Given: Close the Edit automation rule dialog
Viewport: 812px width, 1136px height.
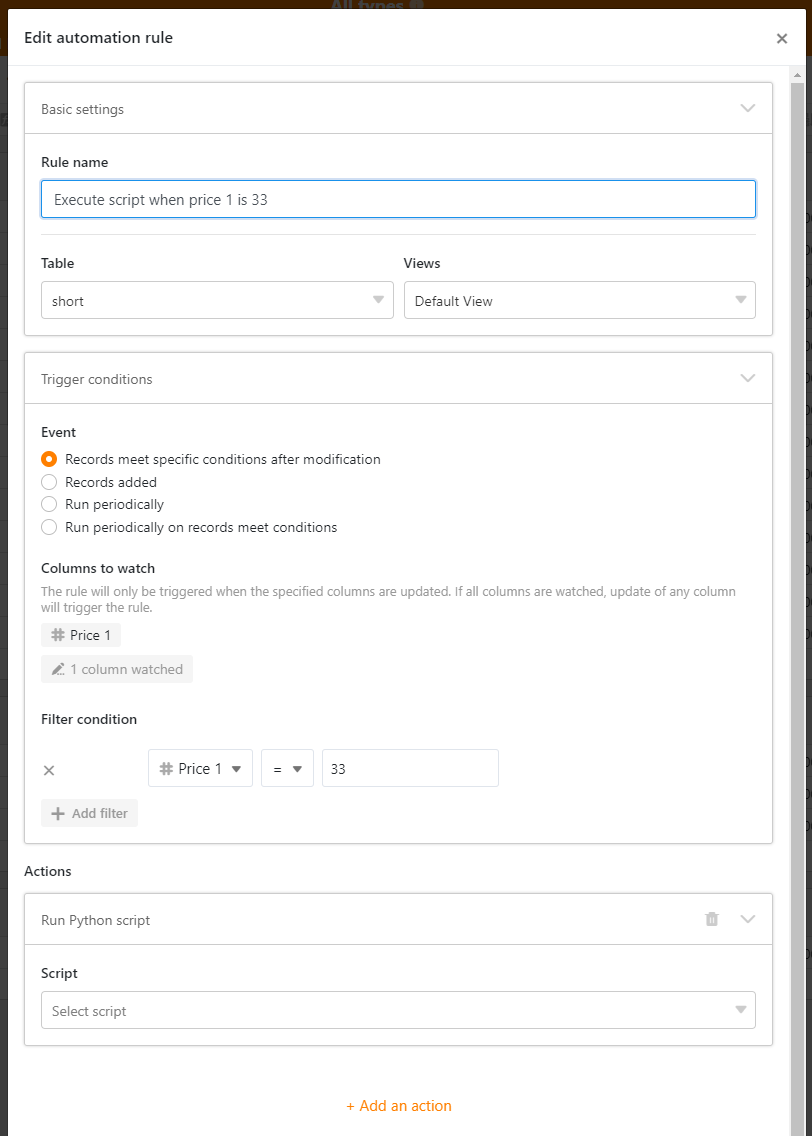Looking at the screenshot, I should point(782,39).
